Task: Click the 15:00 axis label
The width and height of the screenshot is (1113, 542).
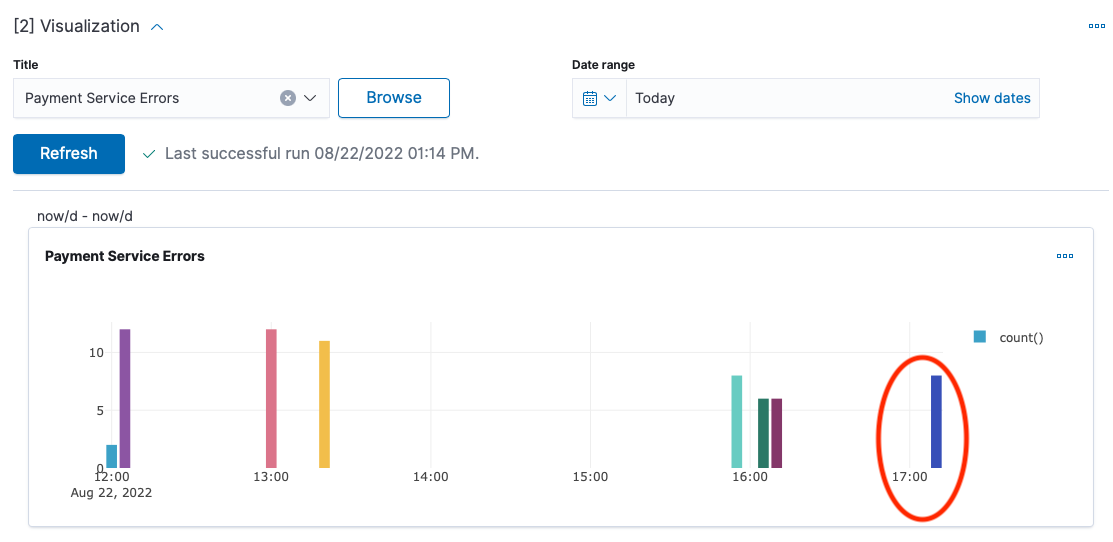Action: [x=591, y=477]
